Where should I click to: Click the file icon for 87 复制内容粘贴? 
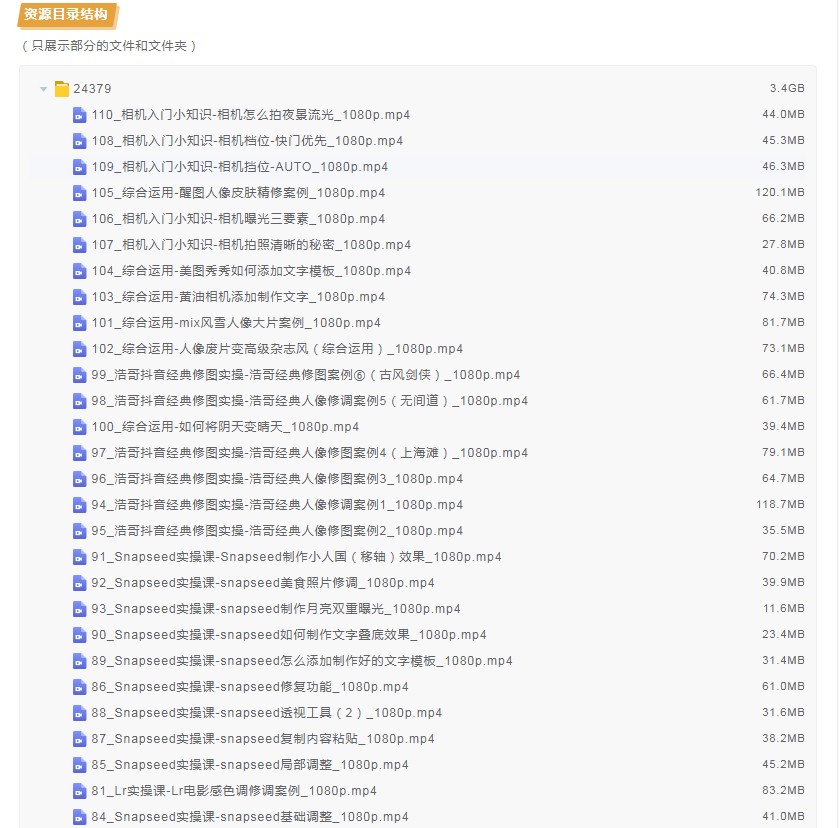click(x=79, y=739)
